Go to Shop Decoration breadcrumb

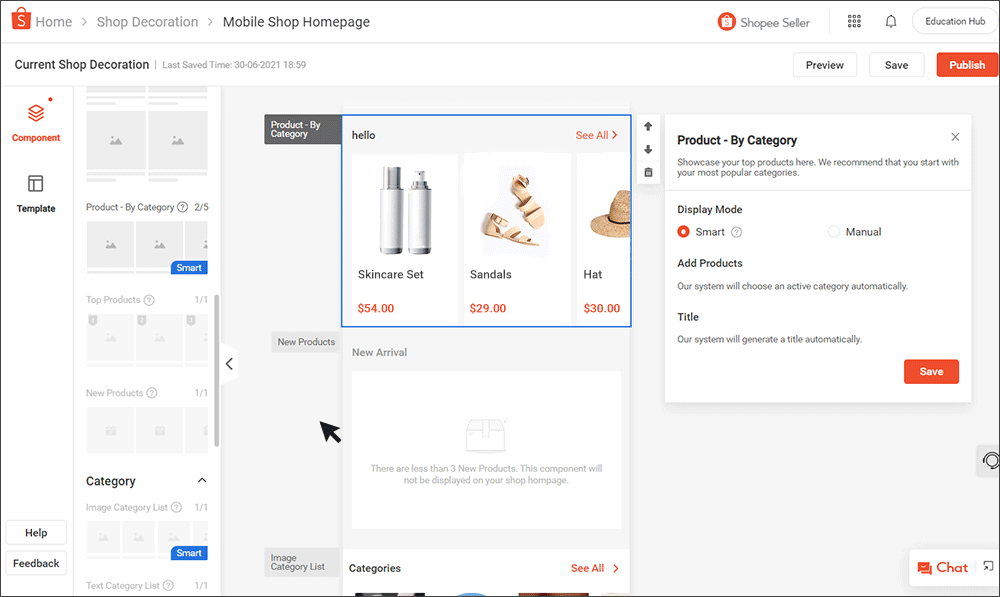coord(147,21)
